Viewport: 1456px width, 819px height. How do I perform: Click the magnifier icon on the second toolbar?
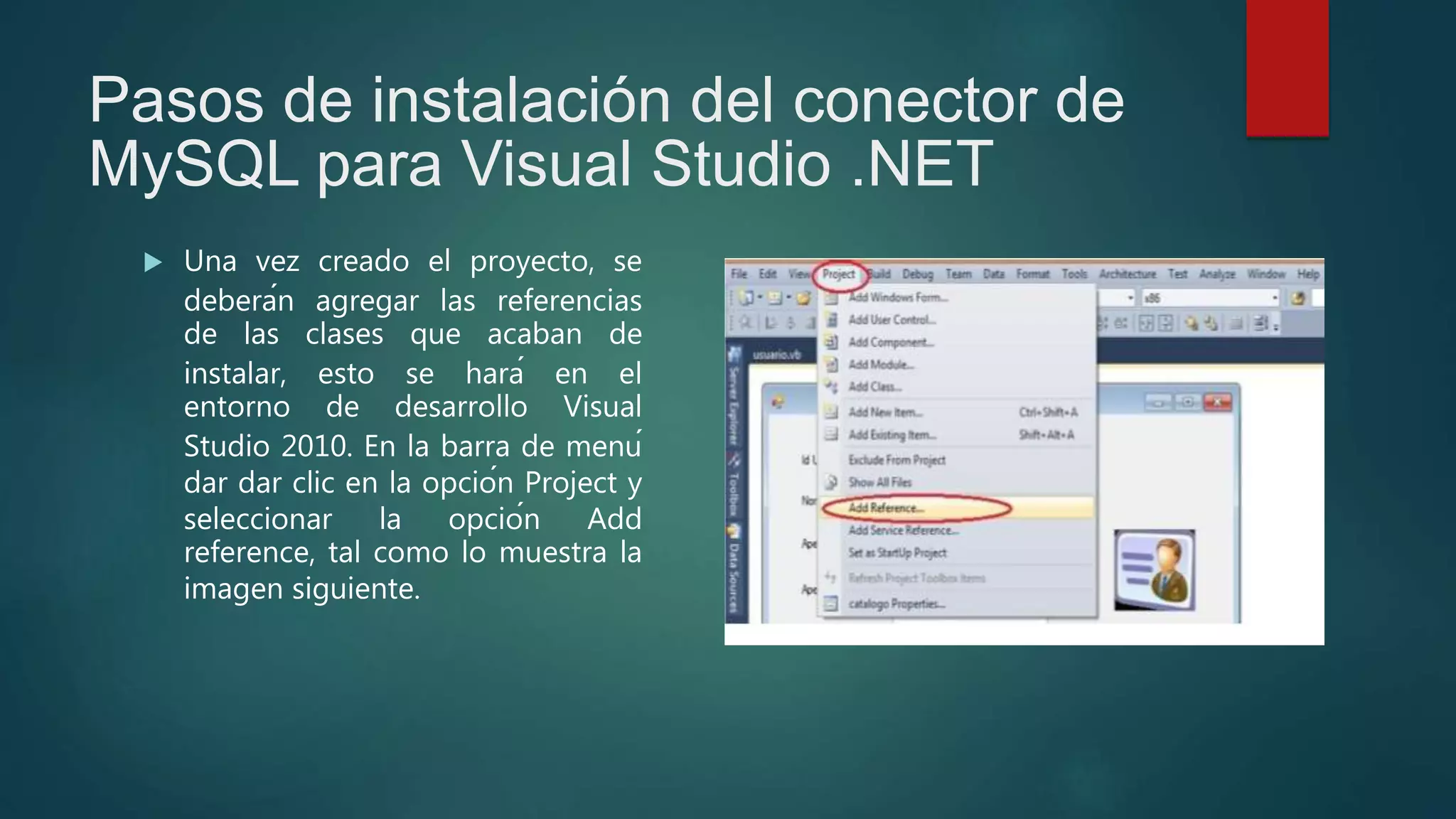[x=744, y=323]
